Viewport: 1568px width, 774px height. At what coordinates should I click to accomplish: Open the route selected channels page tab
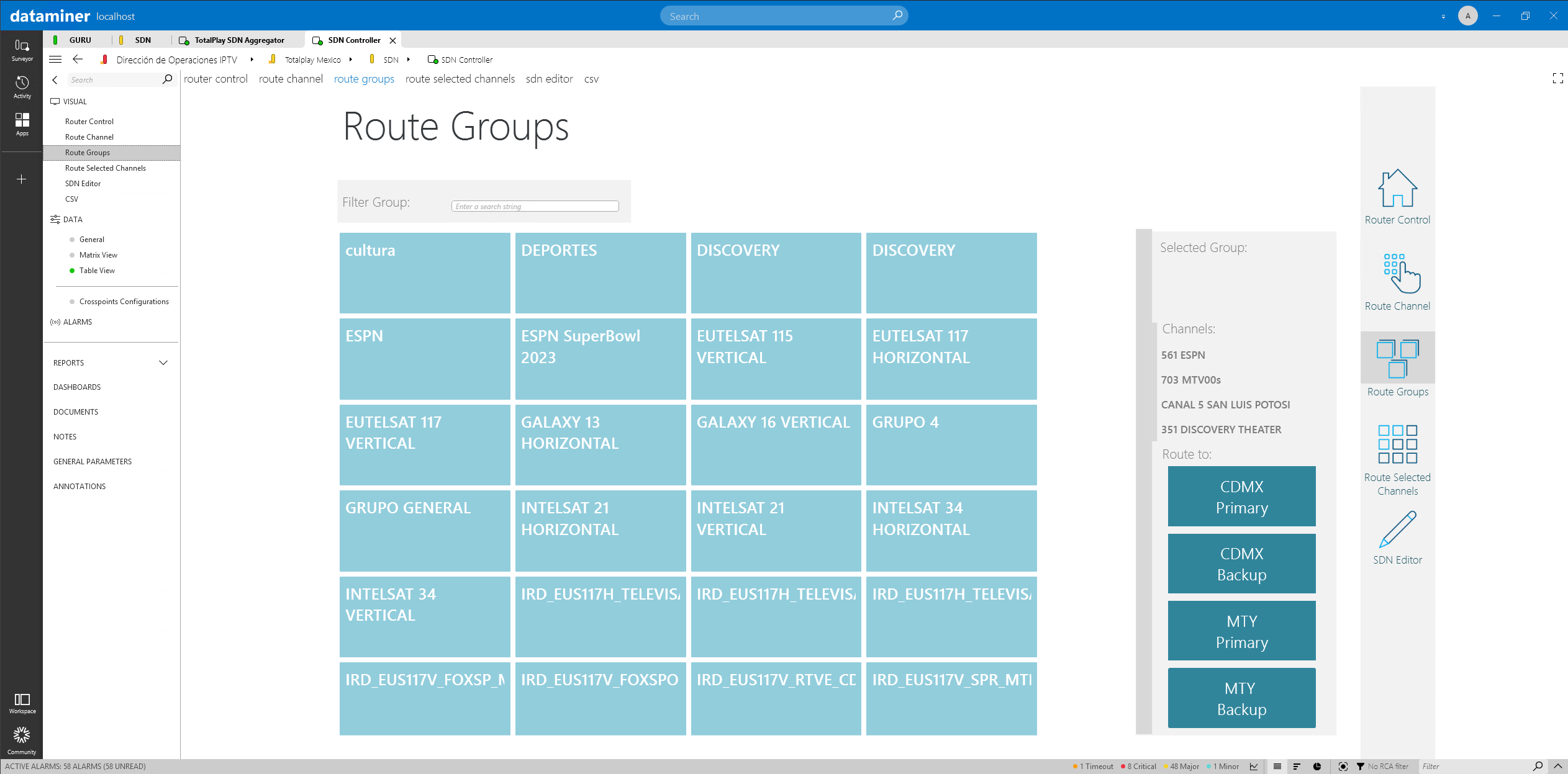point(460,79)
